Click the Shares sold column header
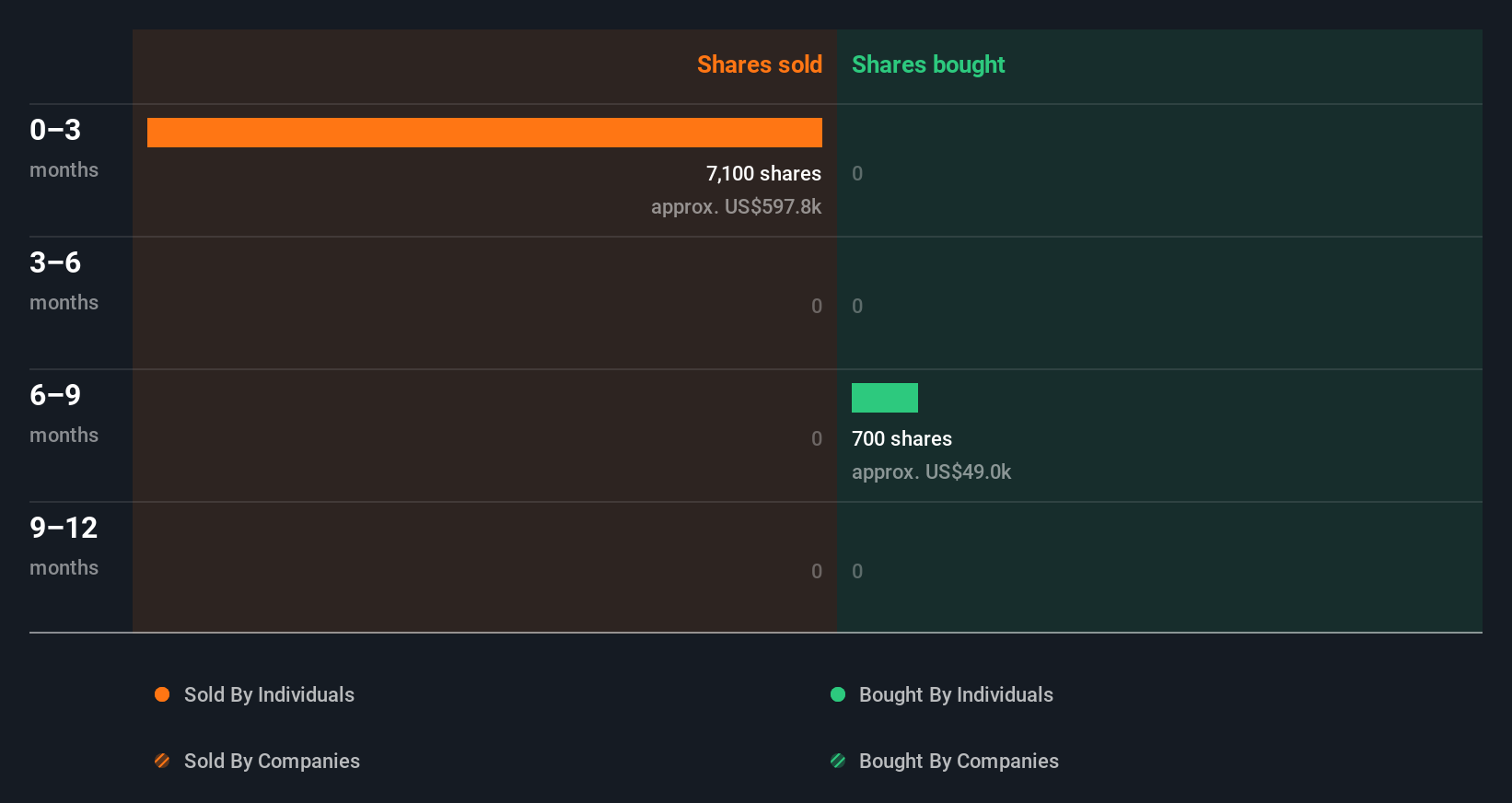 760,64
